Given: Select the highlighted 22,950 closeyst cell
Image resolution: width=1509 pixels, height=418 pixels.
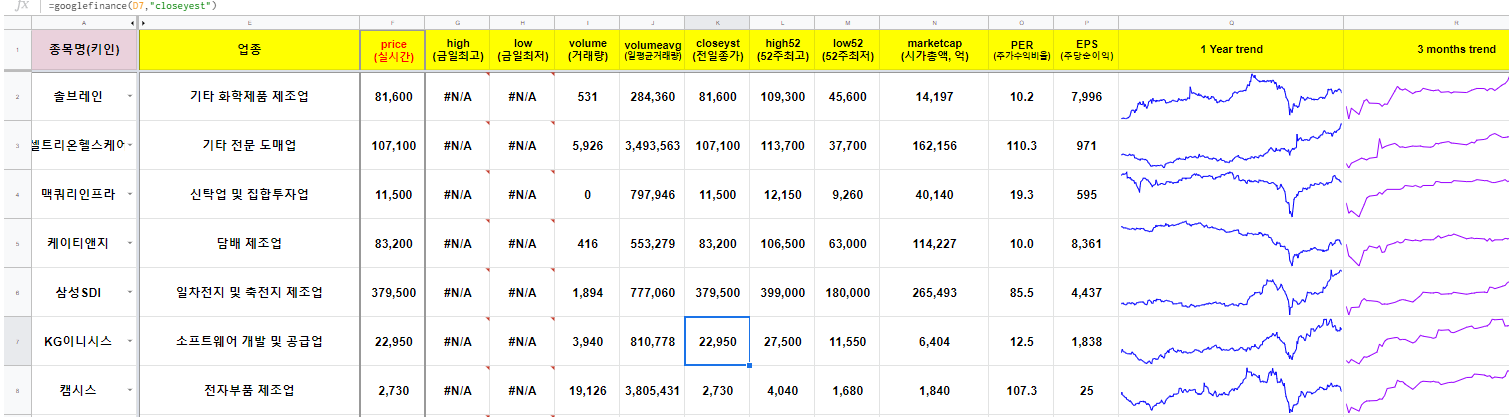Looking at the screenshot, I should (717, 342).
